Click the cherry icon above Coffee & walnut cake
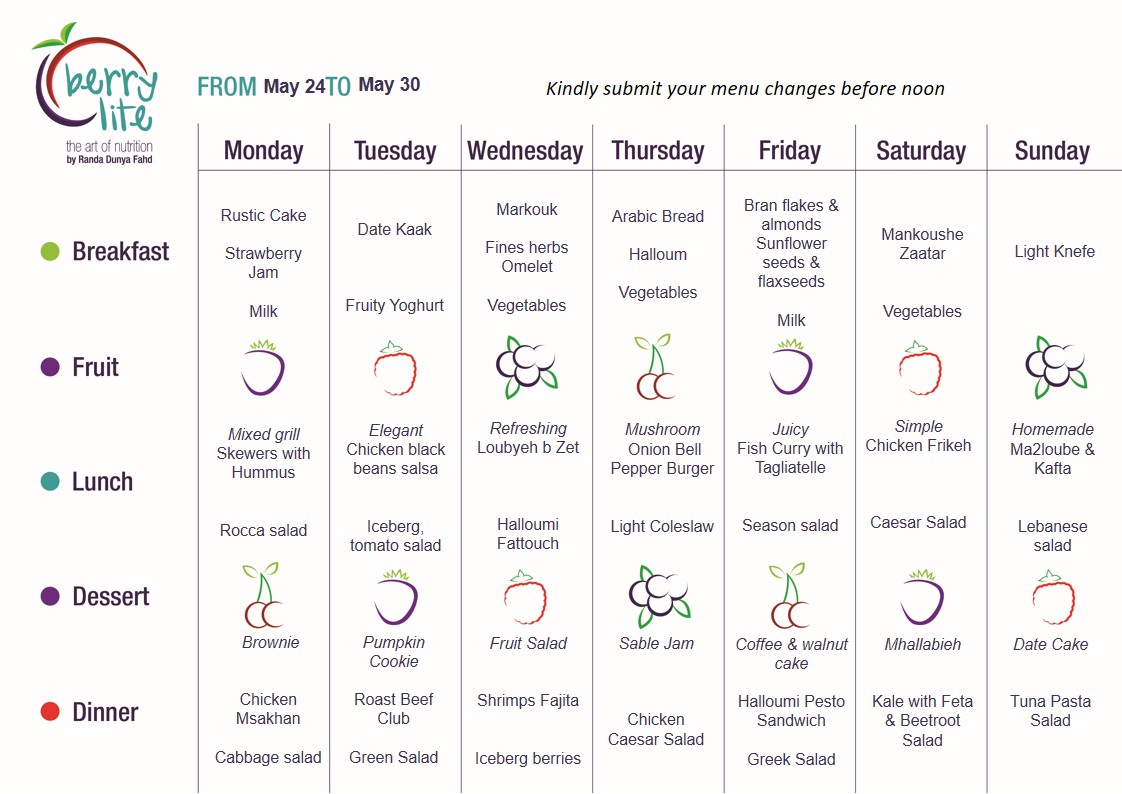The width and height of the screenshot is (1122, 794). 790,596
